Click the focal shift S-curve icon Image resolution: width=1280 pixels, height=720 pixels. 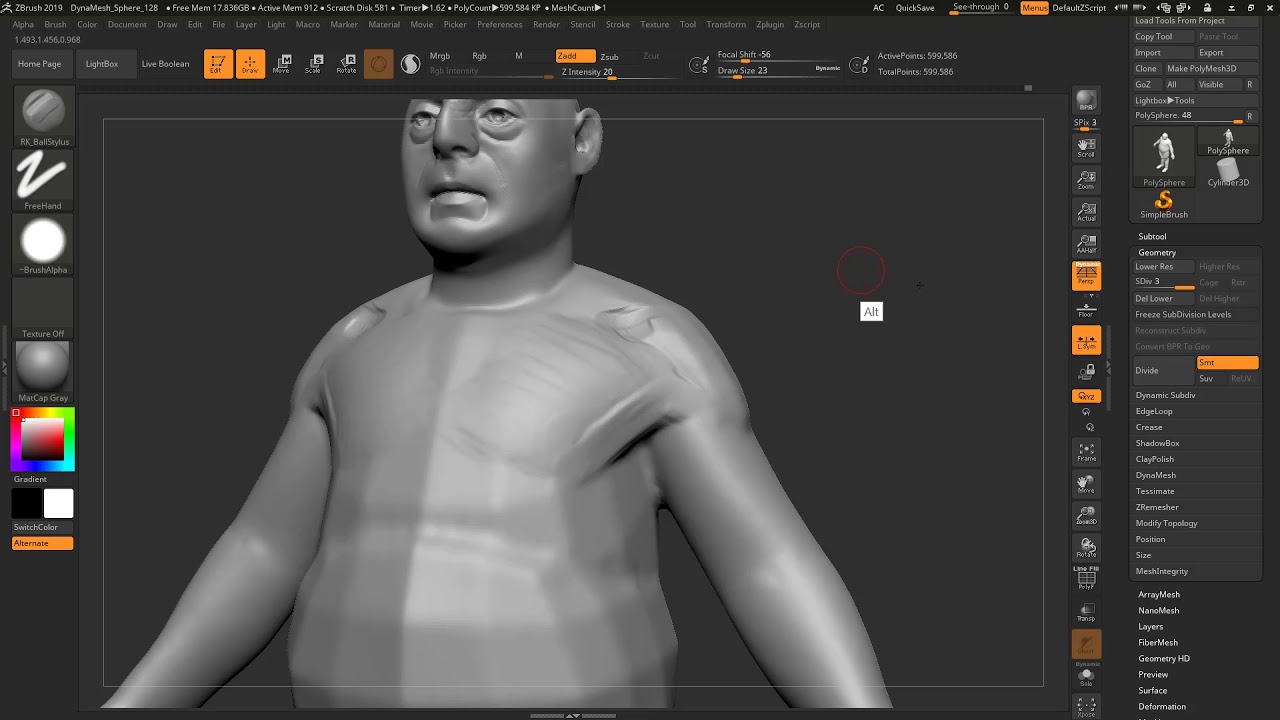(x=700, y=65)
